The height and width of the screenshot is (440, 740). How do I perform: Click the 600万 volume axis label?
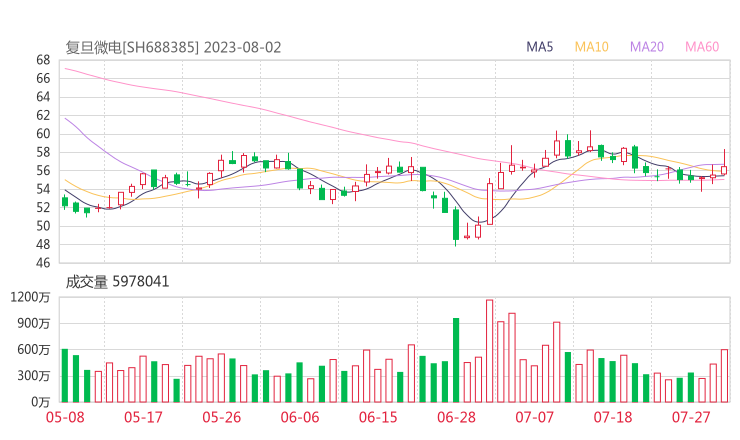point(34,350)
